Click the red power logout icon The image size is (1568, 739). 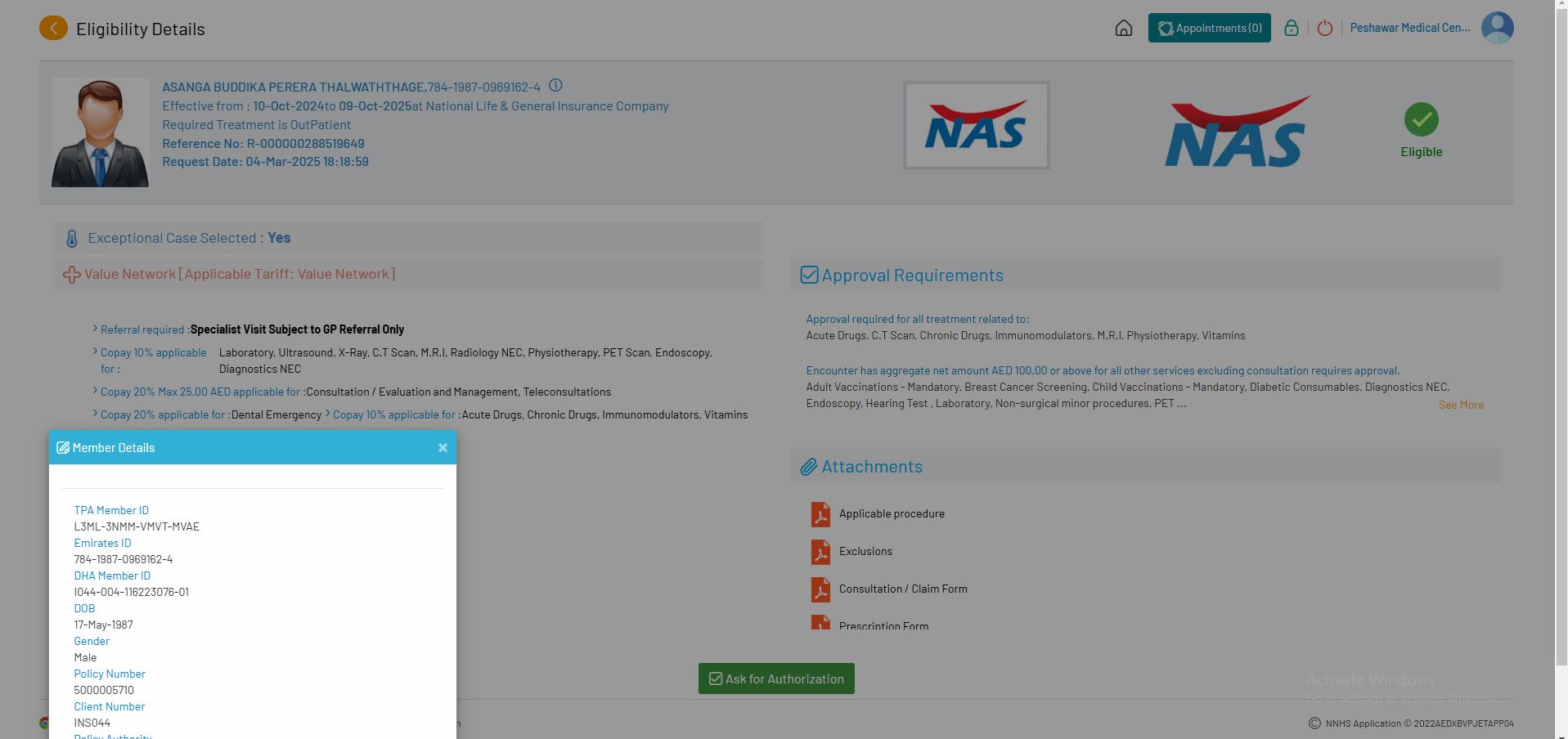pyautogui.click(x=1325, y=29)
